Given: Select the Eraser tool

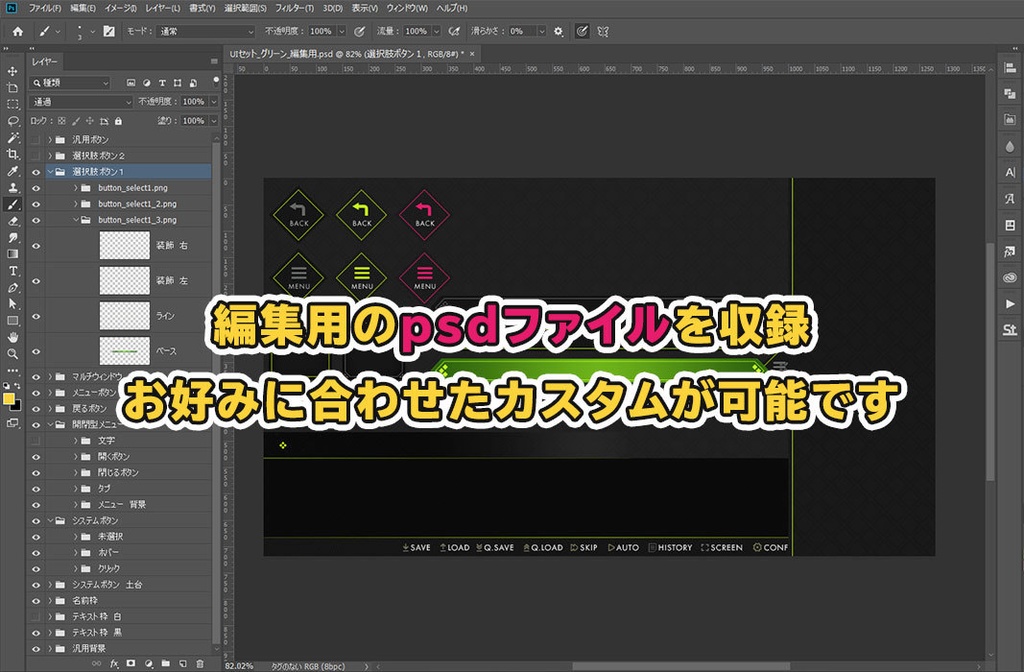Looking at the screenshot, I should pos(13,218).
